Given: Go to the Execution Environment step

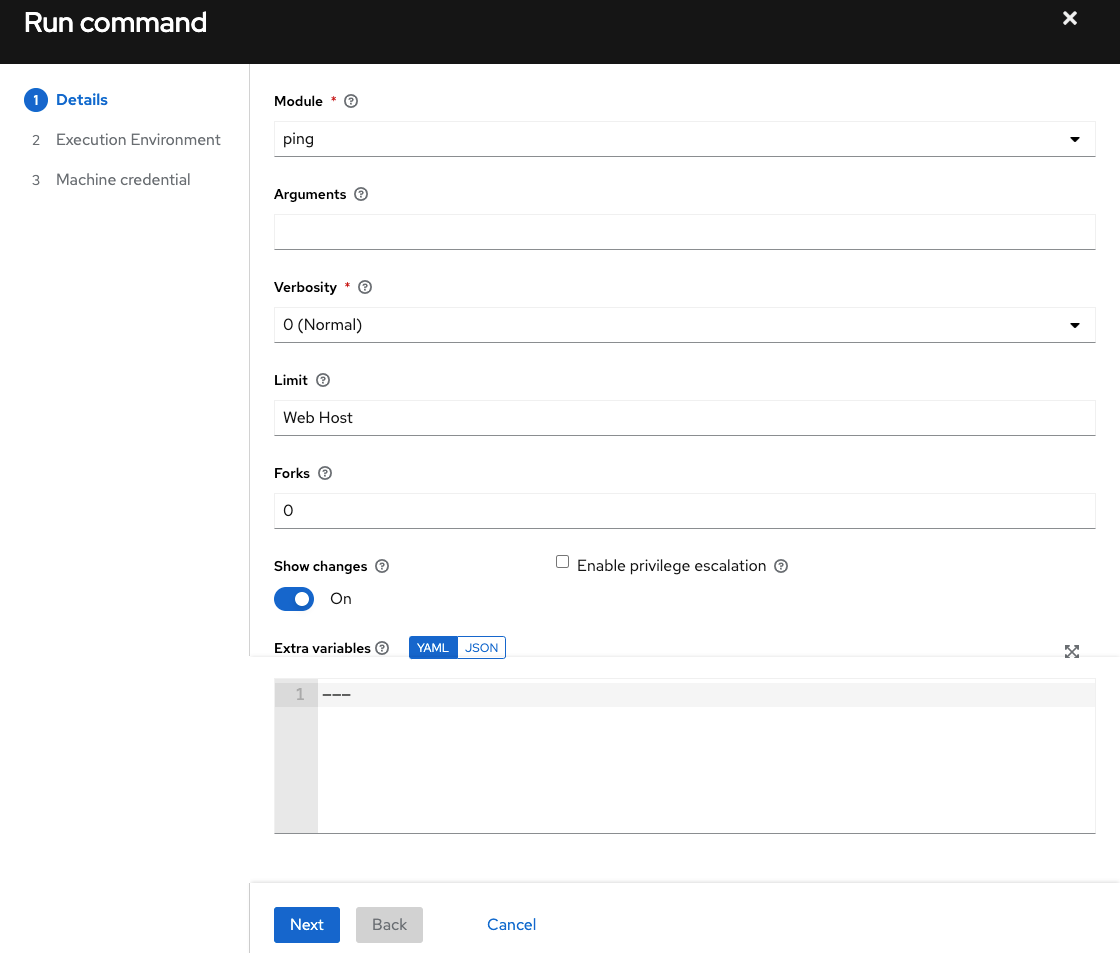Looking at the screenshot, I should (x=137, y=139).
